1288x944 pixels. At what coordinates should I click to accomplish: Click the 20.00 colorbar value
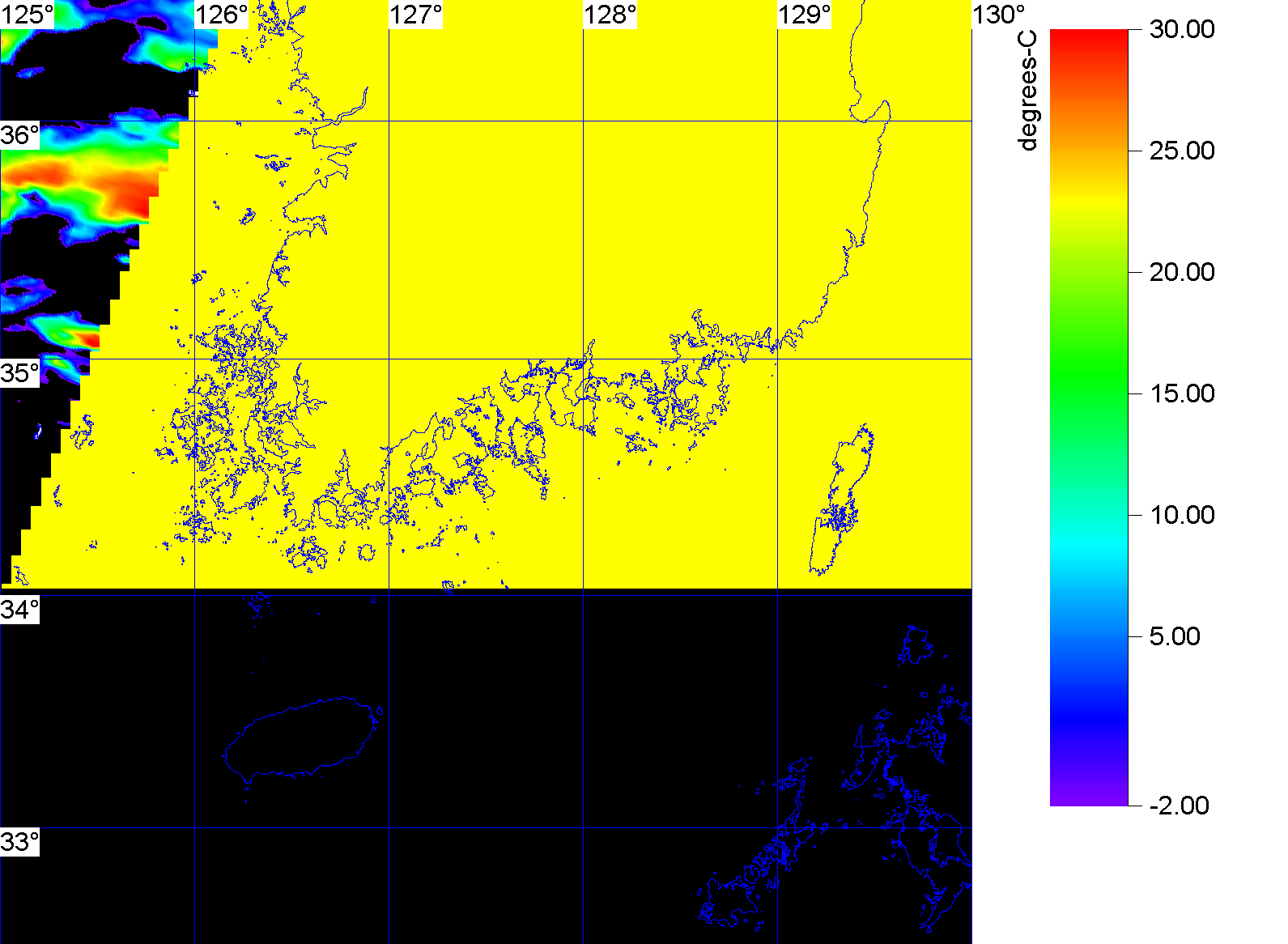[x=1182, y=272]
